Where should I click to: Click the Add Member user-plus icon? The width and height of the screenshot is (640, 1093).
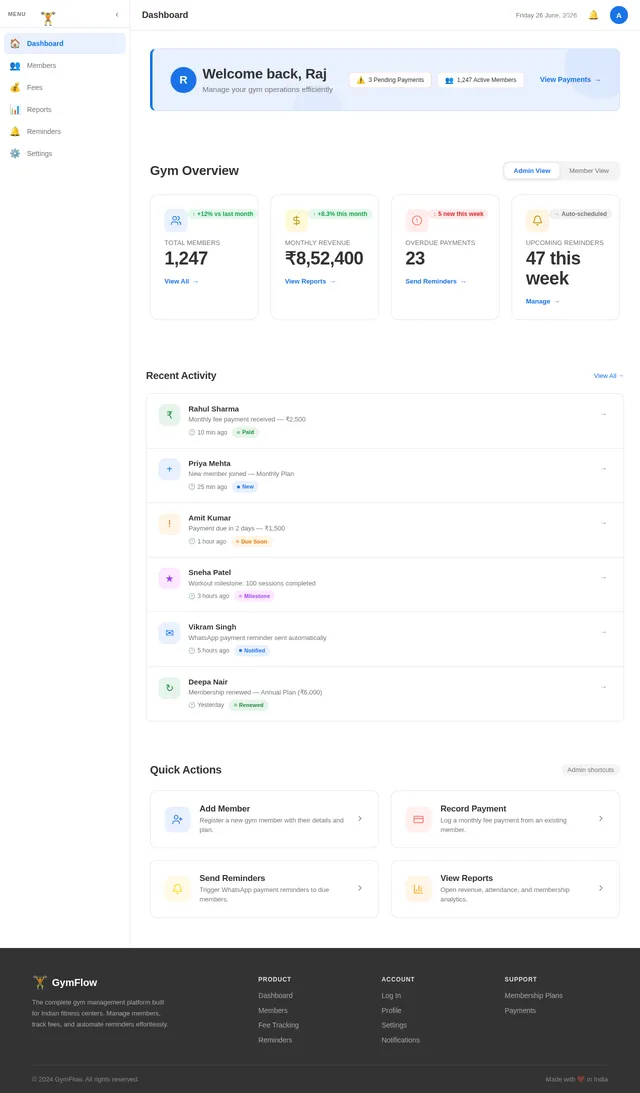(178, 820)
